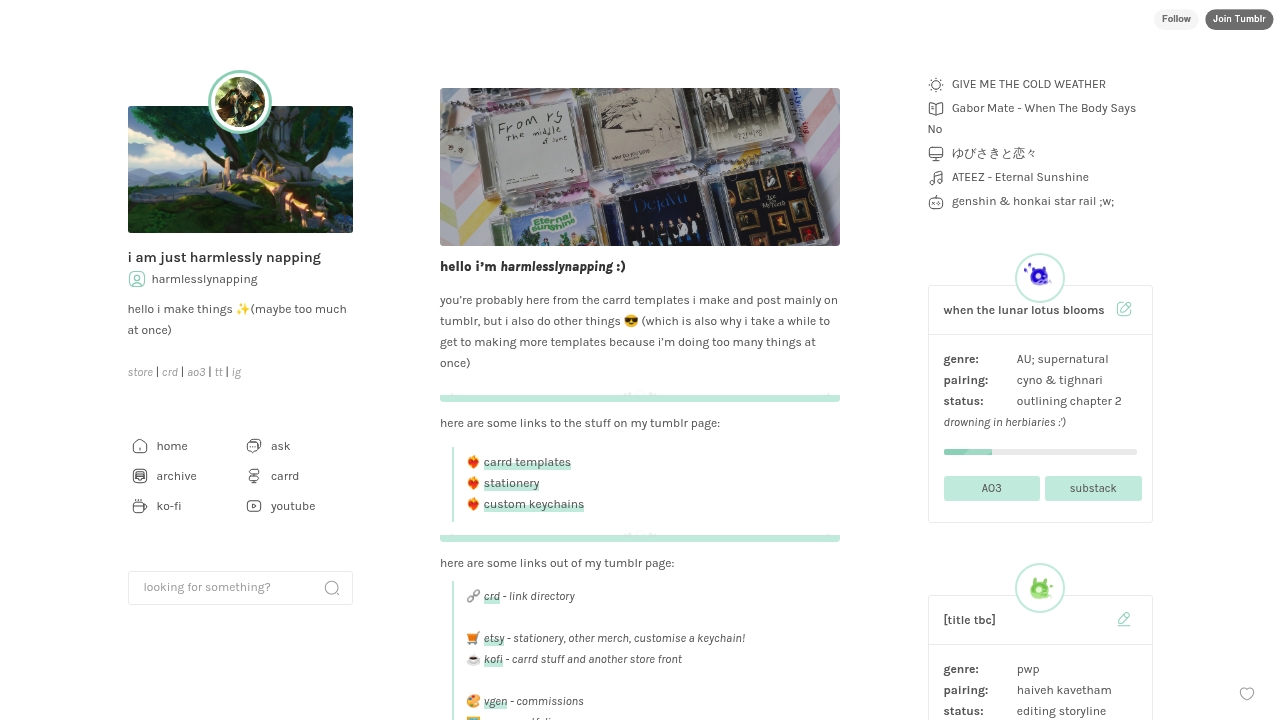This screenshot has height=720, width=1280.
Task: Click the music note icon beside ATEEZ
Action: 935,177
